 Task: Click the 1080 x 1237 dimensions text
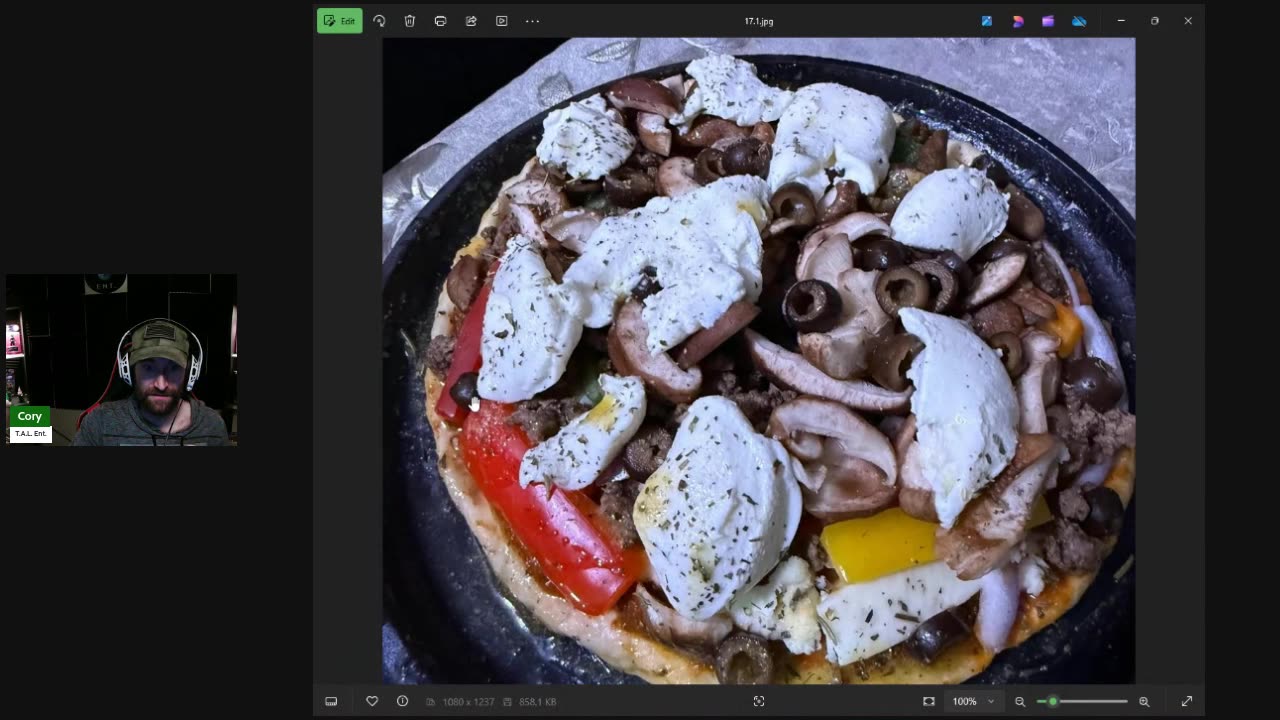(468, 702)
